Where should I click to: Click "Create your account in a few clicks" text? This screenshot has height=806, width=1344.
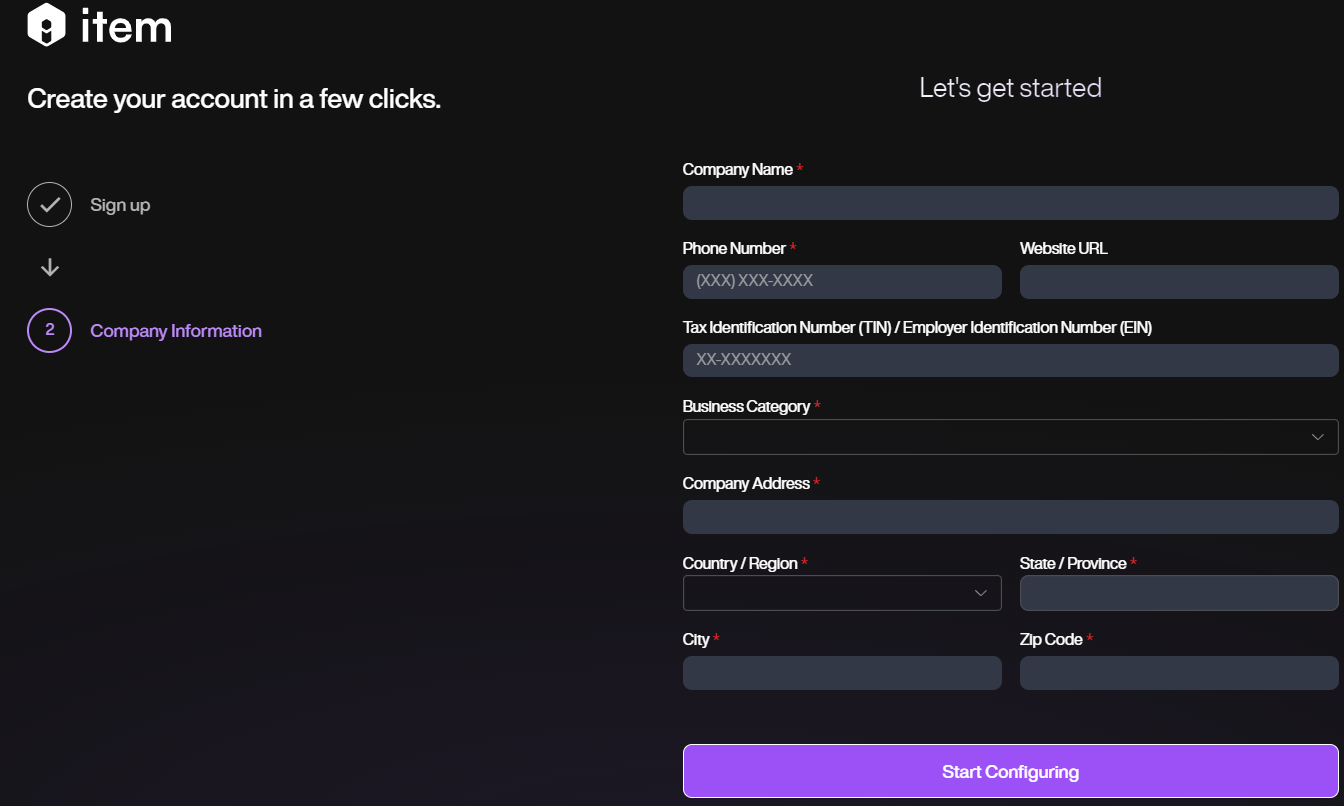[234, 99]
